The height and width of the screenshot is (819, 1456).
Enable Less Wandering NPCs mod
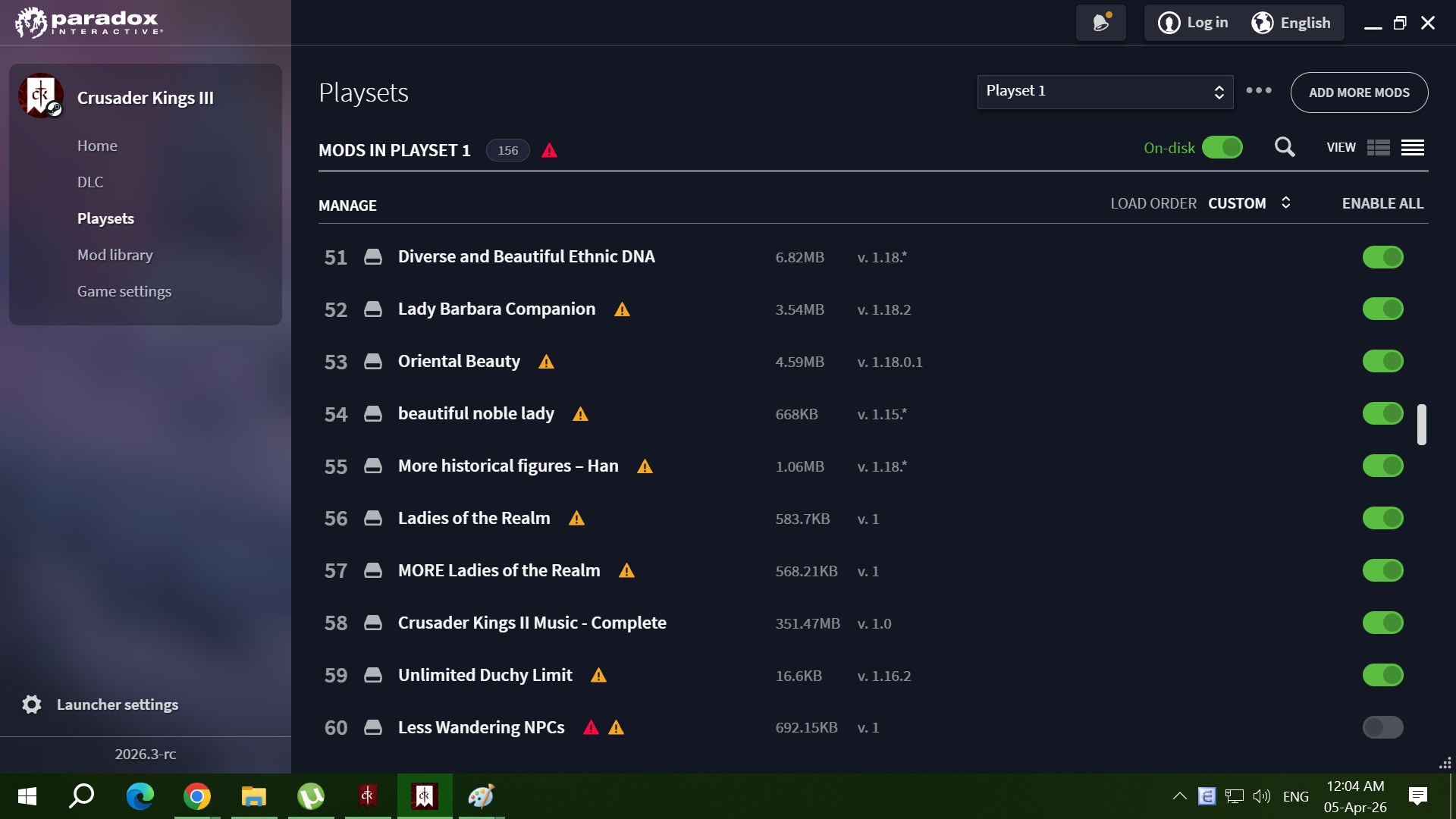[x=1383, y=728]
